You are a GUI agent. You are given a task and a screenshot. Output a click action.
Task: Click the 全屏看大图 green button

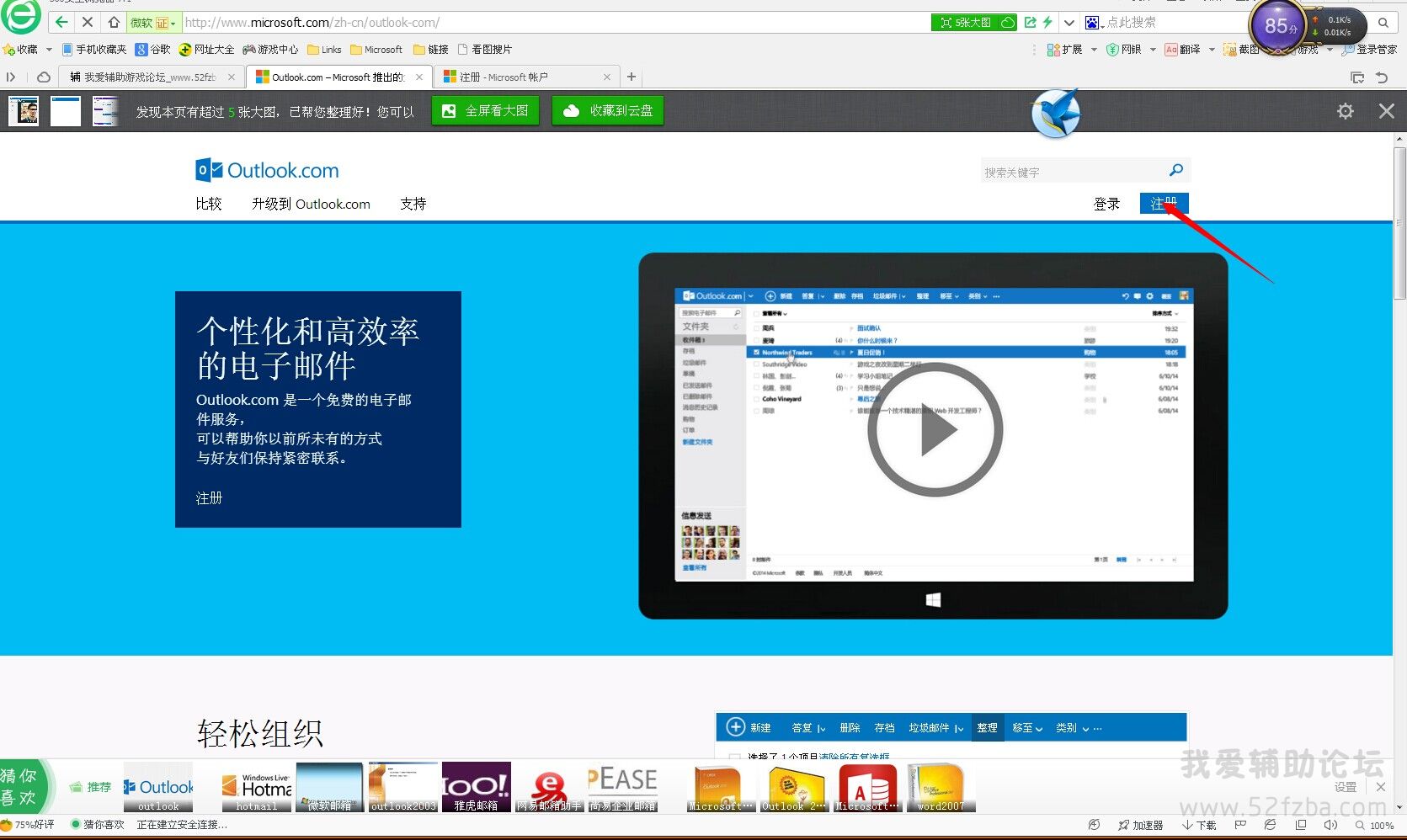pos(485,110)
